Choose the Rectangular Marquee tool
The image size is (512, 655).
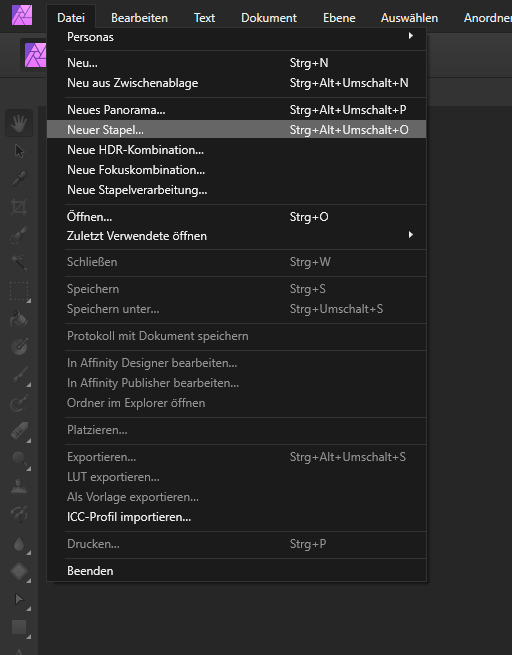[20, 291]
